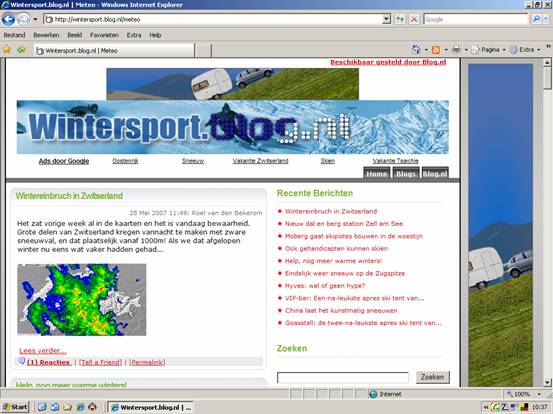Open the '(1) Reacties' link
This screenshot has width=553, height=414.
pyautogui.click(x=49, y=362)
